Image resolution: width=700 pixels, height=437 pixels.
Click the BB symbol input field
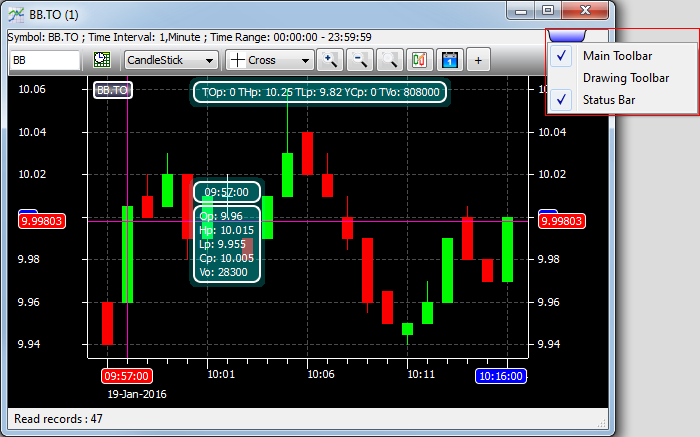44,60
